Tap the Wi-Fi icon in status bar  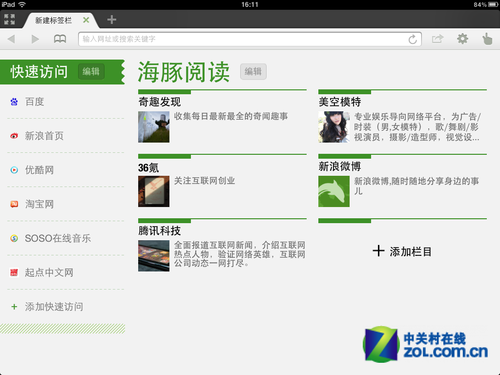pos(22,4)
